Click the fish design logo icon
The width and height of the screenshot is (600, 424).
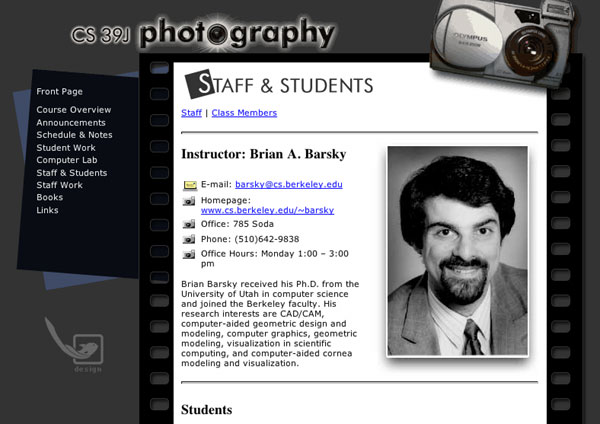pos(75,345)
